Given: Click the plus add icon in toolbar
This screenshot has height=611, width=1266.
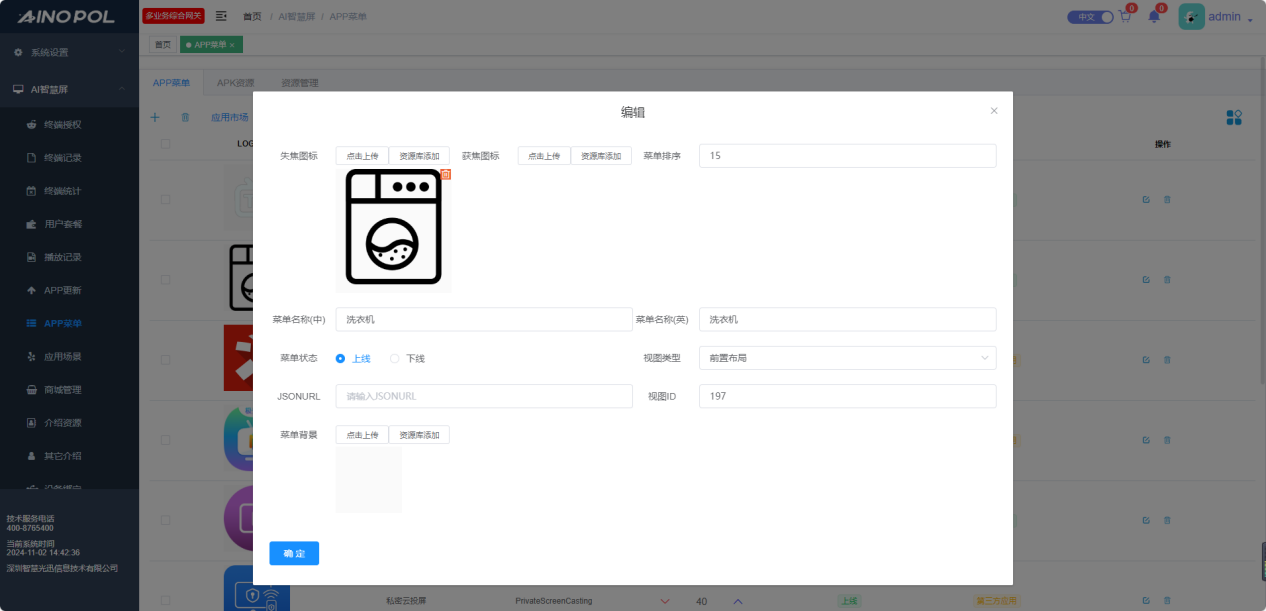Looking at the screenshot, I should pyautogui.click(x=155, y=117).
